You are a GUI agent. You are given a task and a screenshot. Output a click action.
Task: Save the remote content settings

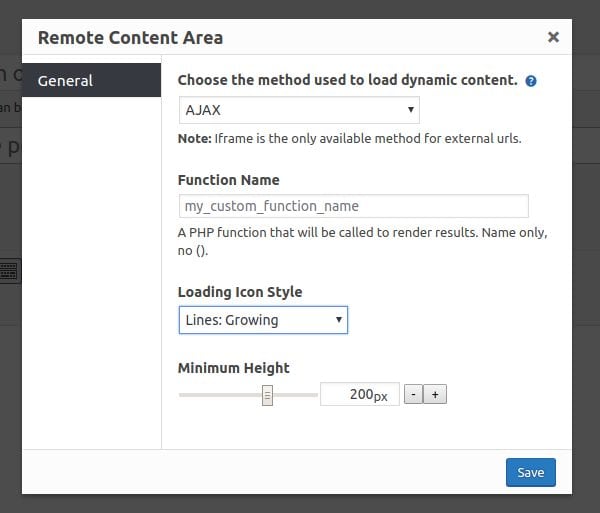pos(531,472)
